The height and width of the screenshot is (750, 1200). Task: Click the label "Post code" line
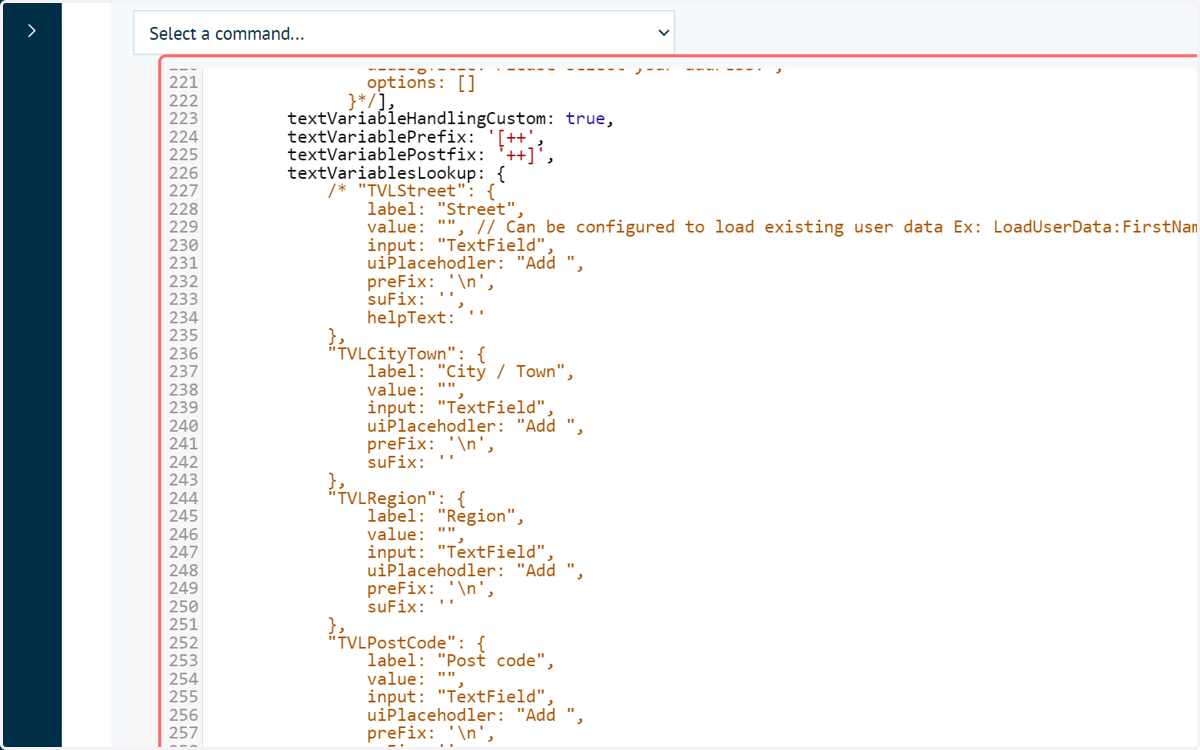[x=461, y=661]
